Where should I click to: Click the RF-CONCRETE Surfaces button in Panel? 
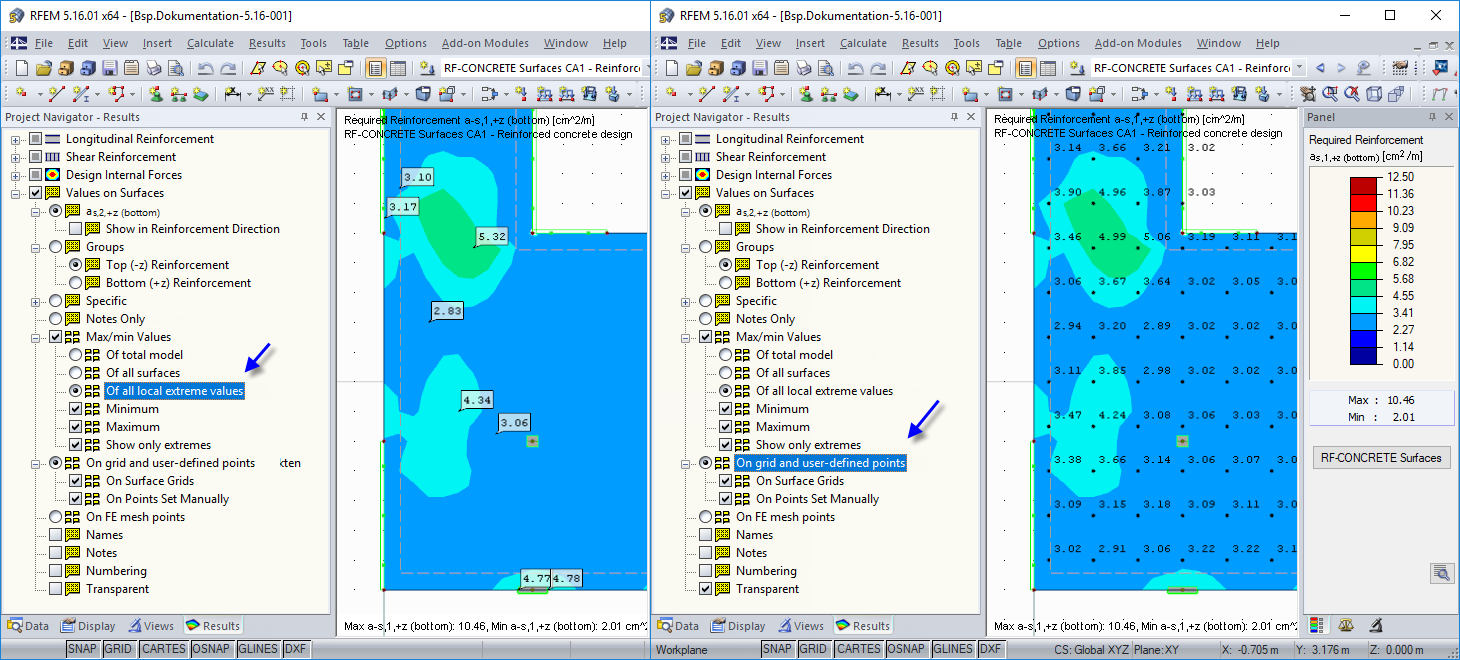[1381, 458]
